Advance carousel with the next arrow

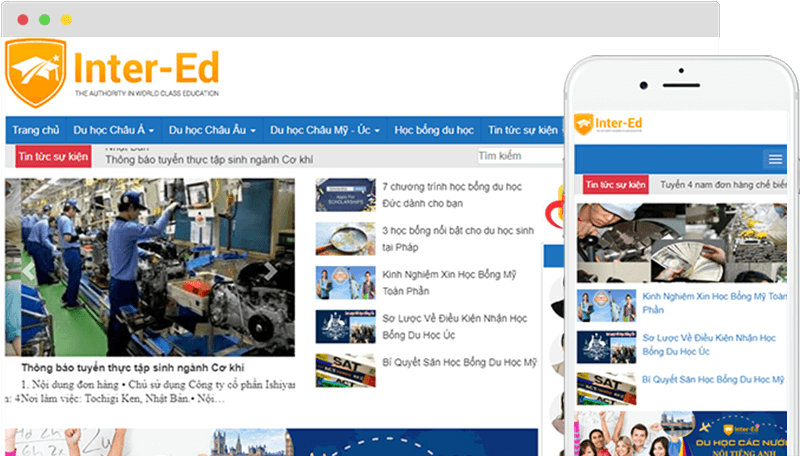point(271,270)
